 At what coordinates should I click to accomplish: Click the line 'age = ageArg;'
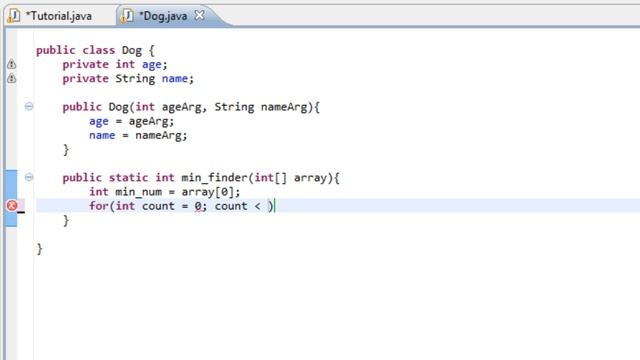point(131,122)
